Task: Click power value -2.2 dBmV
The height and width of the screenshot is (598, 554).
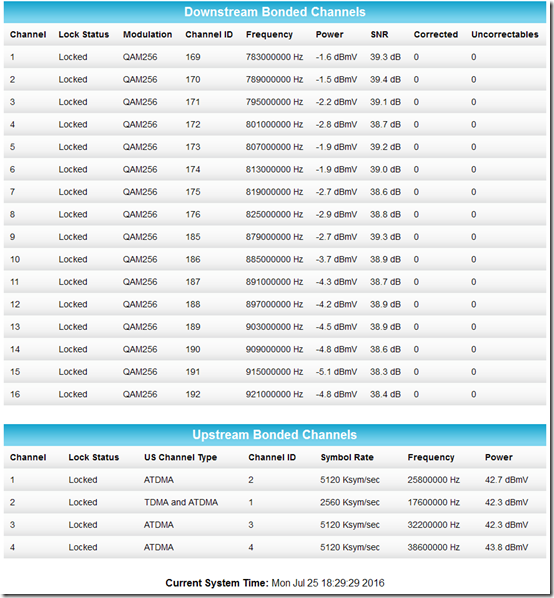Action: pyautogui.click(x=336, y=102)
